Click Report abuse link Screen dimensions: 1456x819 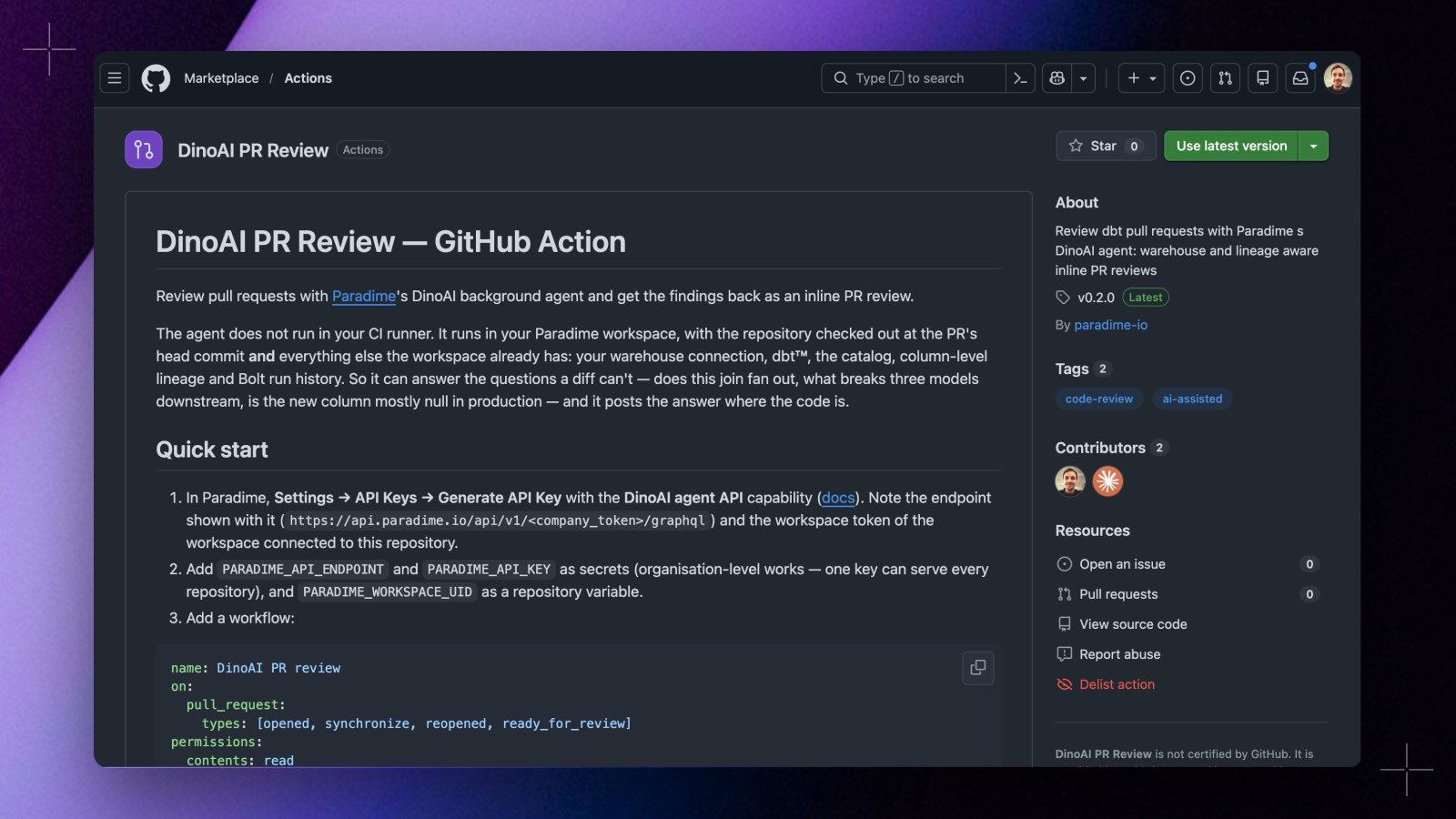tap(1119, 654)
